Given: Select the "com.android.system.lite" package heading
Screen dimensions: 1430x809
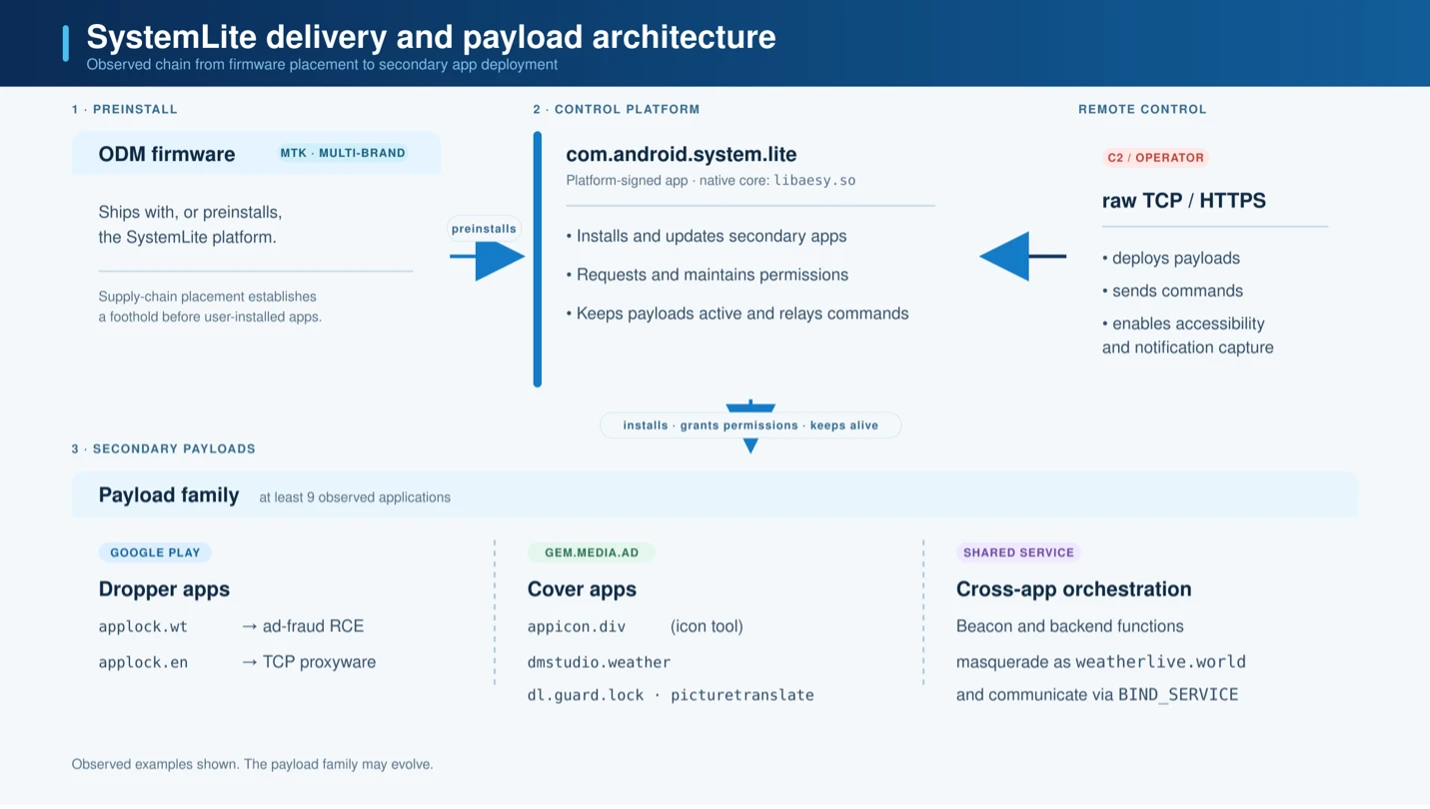Looking at the screenshot, I should (681, 154).
